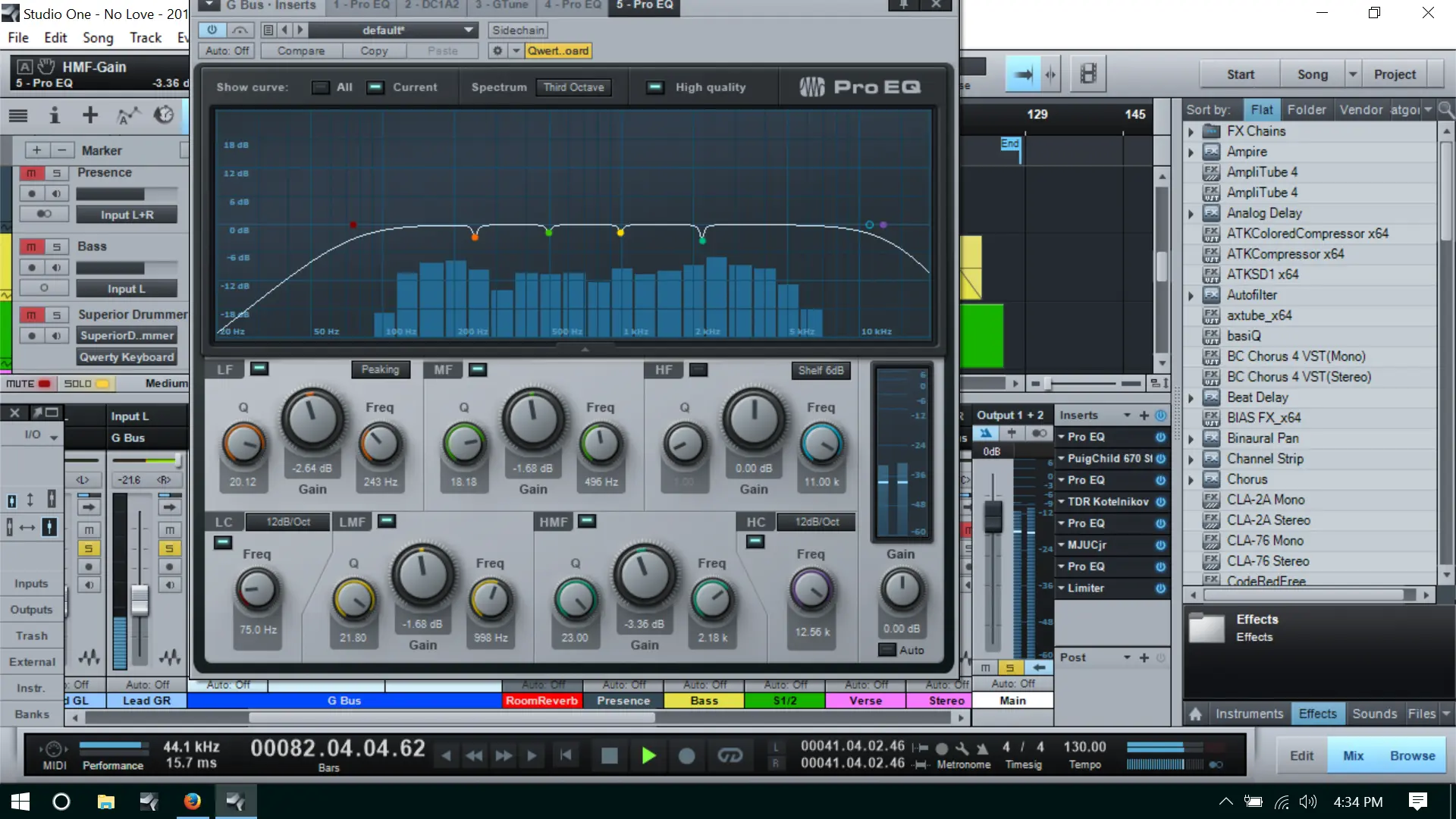Open the browser Home icon

coord(1196,714)
